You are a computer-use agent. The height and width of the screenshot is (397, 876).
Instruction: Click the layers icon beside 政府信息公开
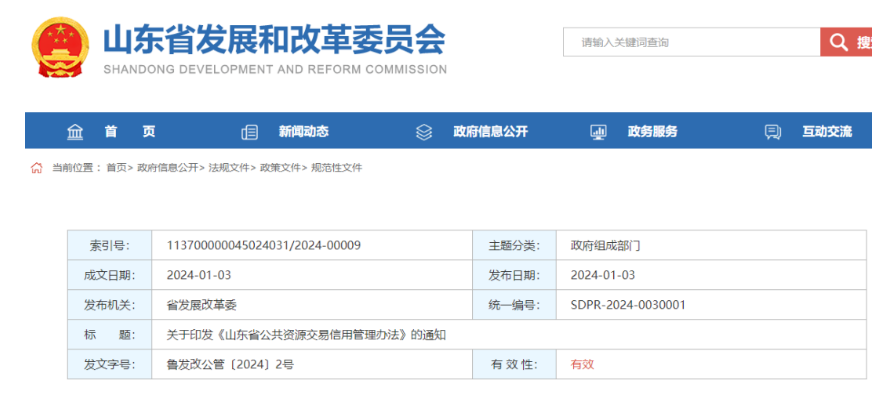424,132
